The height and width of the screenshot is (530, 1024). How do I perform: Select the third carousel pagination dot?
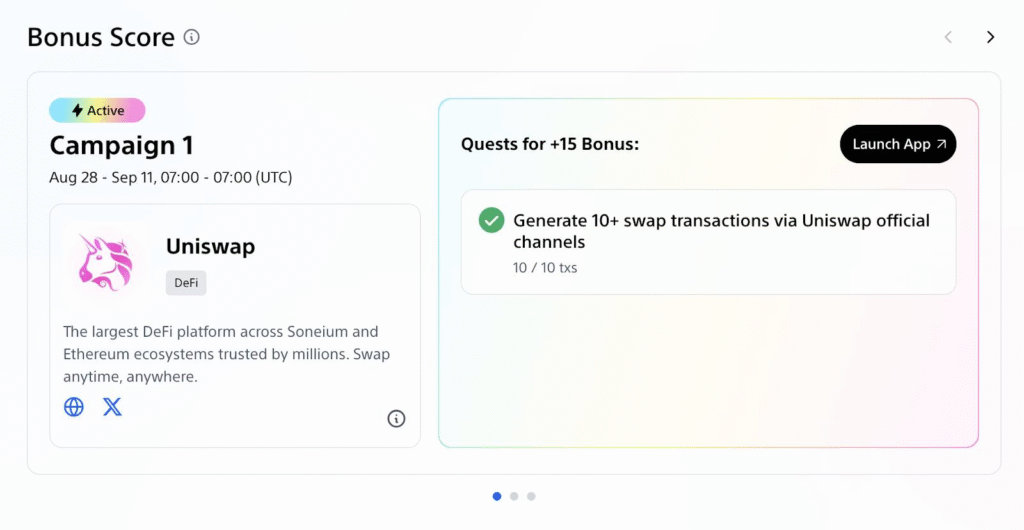pos(531,496)
